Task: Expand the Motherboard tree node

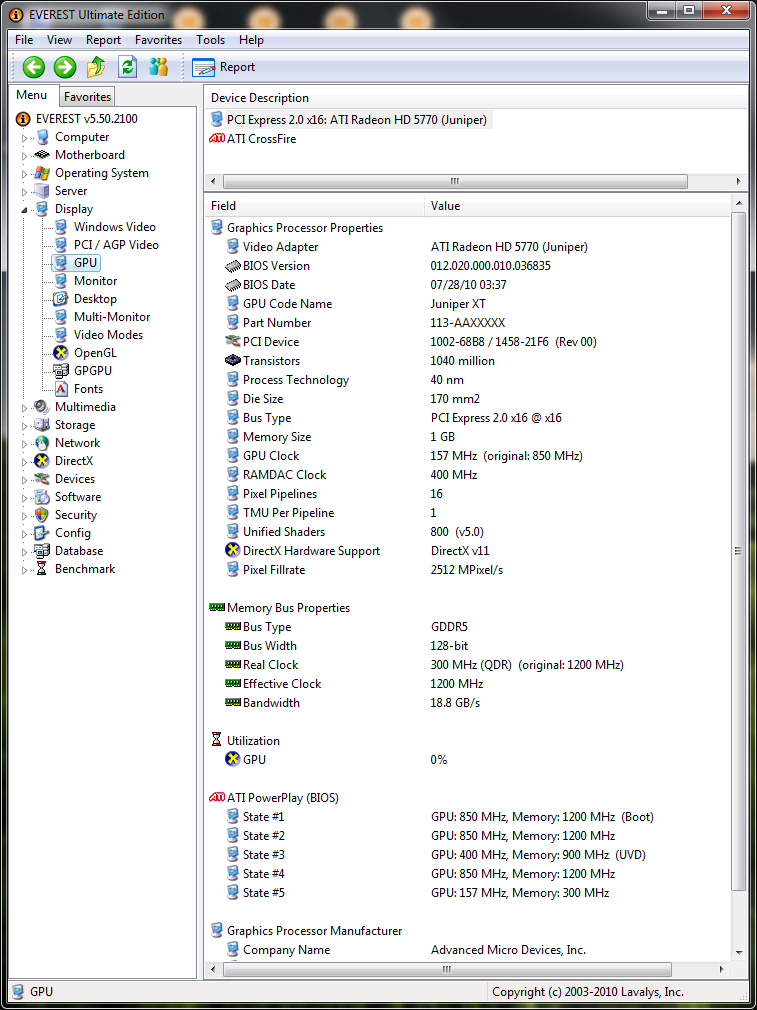Action: pyautogui.click(x=24, y=156)
